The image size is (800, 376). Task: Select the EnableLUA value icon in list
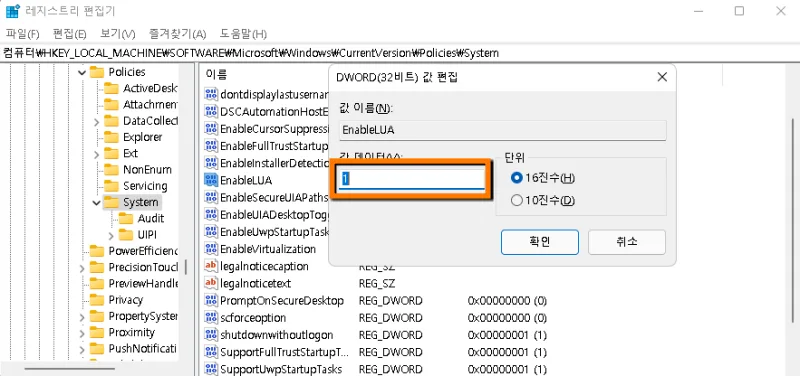(211, 180)
